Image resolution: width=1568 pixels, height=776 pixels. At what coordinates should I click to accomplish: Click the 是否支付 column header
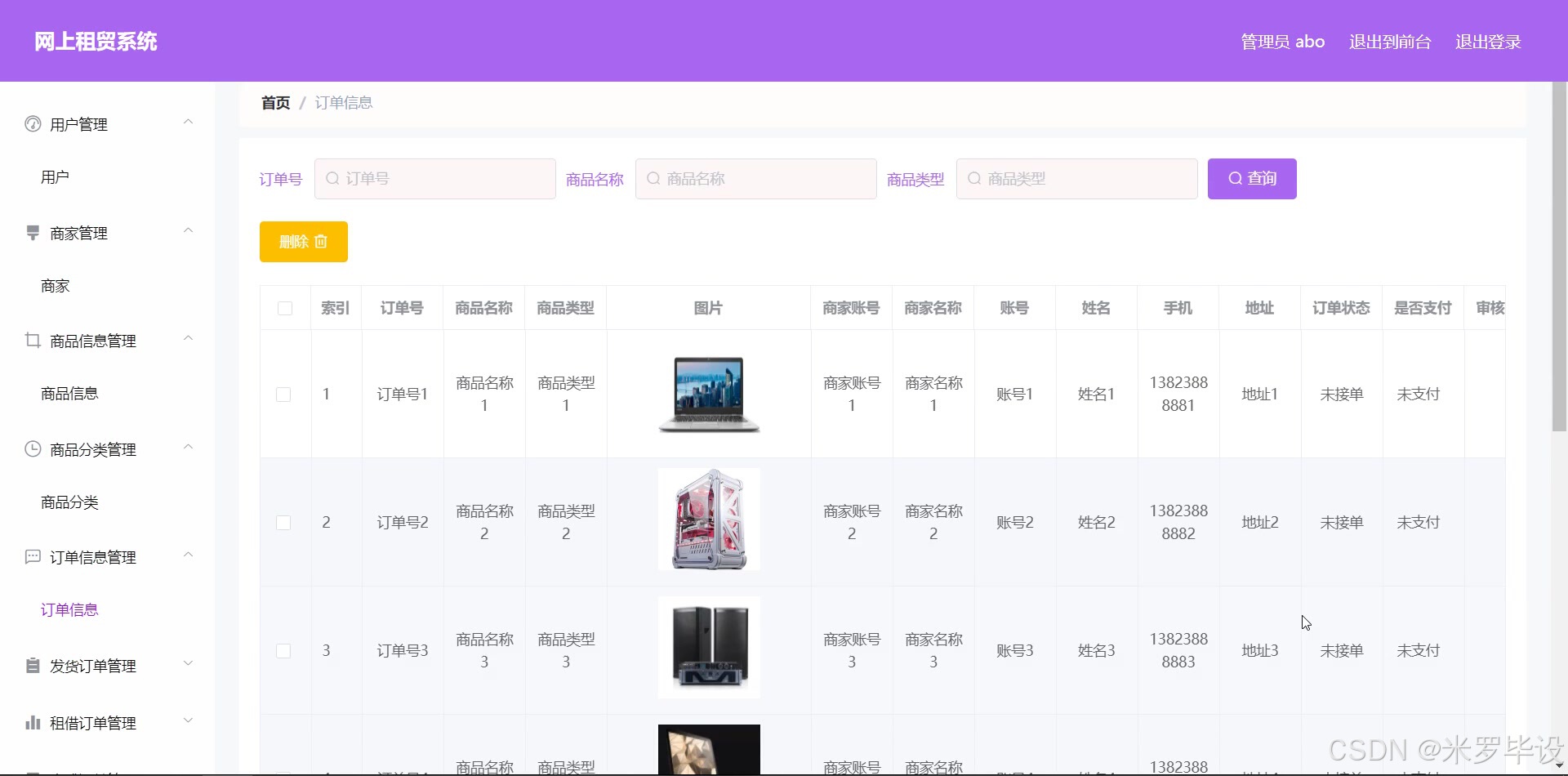1423,308
